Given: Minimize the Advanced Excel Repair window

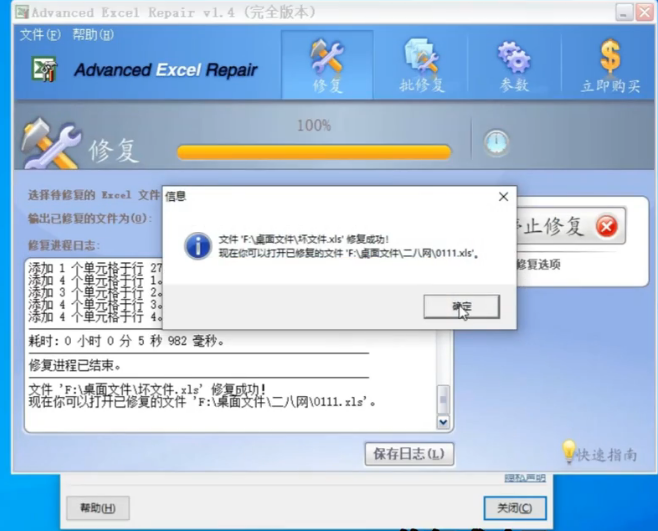Looking at the screenshot, I should tap(624, 12).
